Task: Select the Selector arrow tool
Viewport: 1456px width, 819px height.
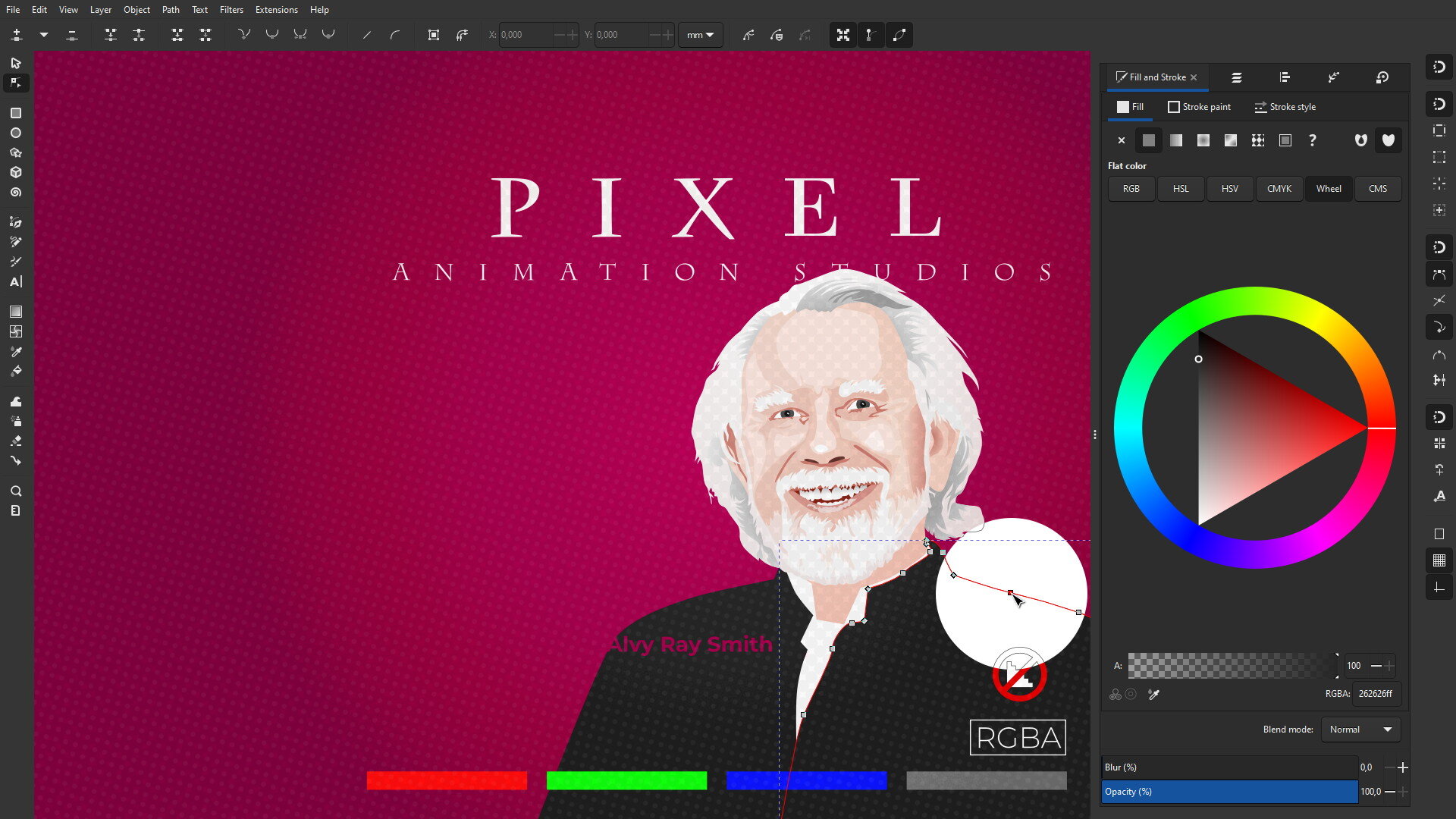Action: (x=16, y=63)
